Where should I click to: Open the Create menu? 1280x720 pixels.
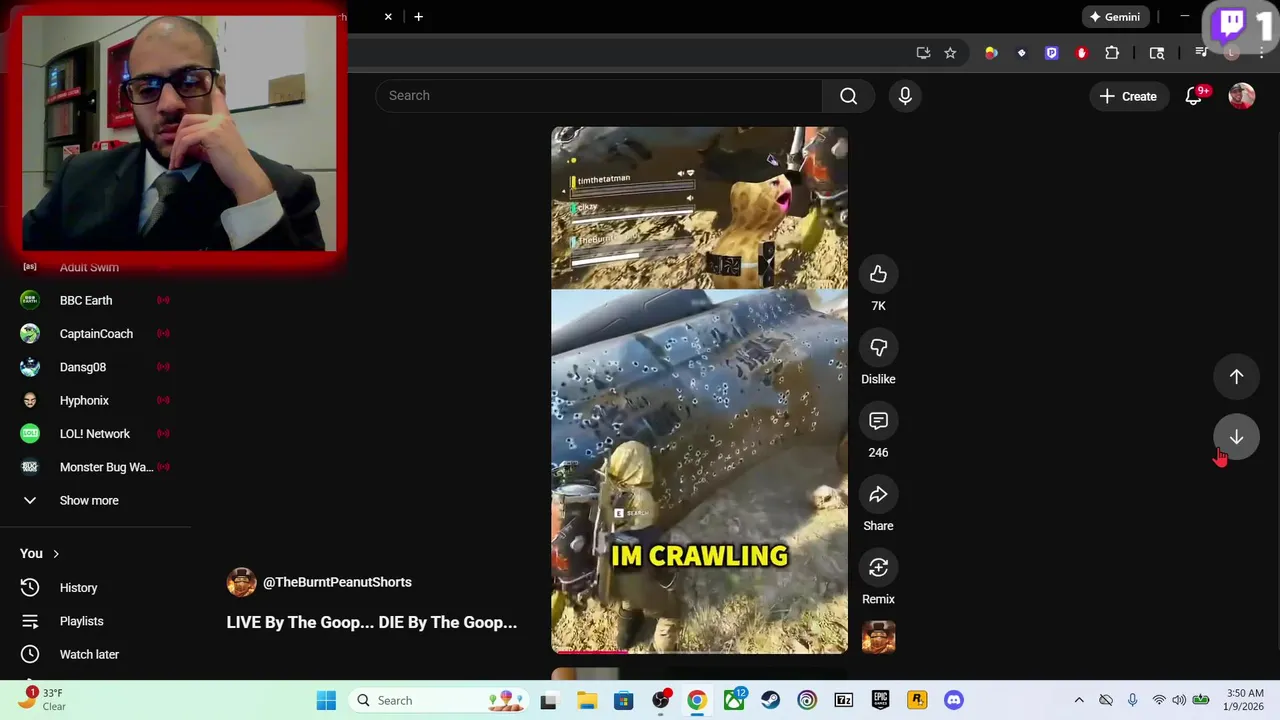[1128, 96]
